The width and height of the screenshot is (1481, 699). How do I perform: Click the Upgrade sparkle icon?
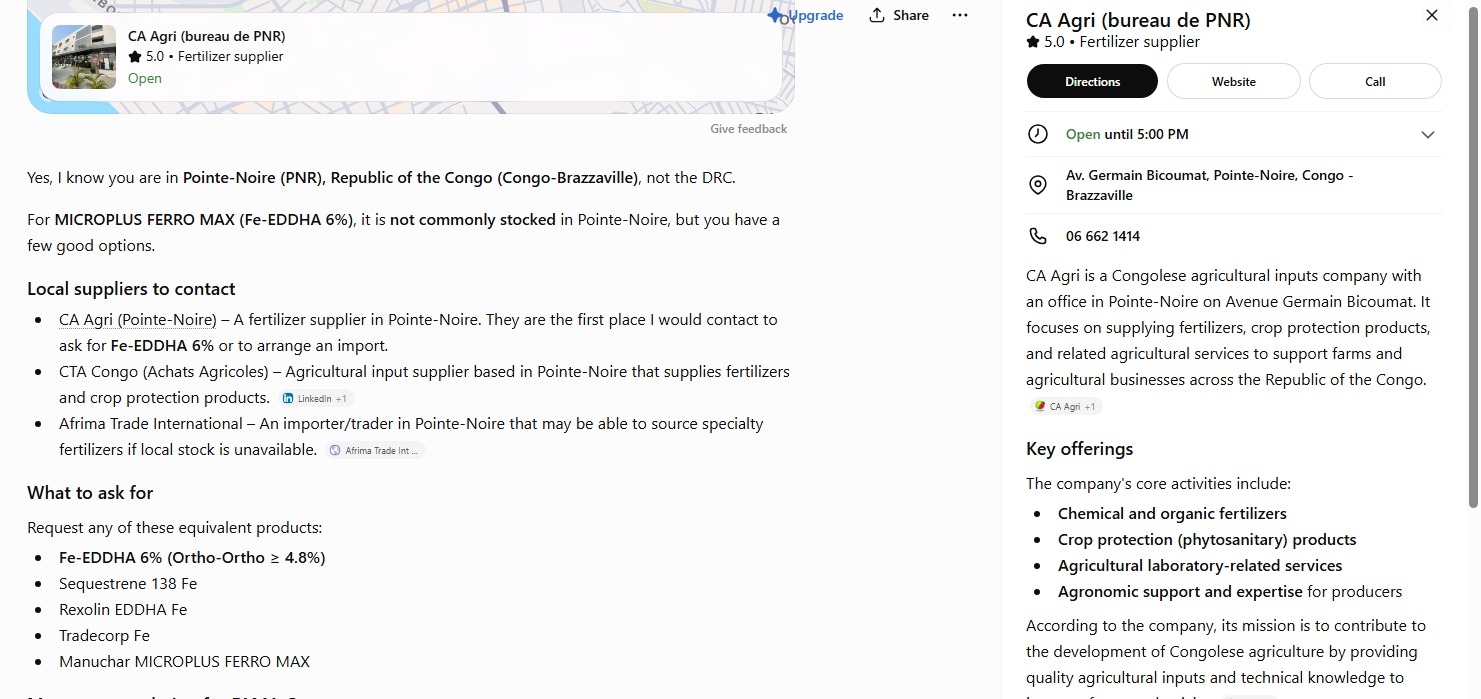[776, 15]
